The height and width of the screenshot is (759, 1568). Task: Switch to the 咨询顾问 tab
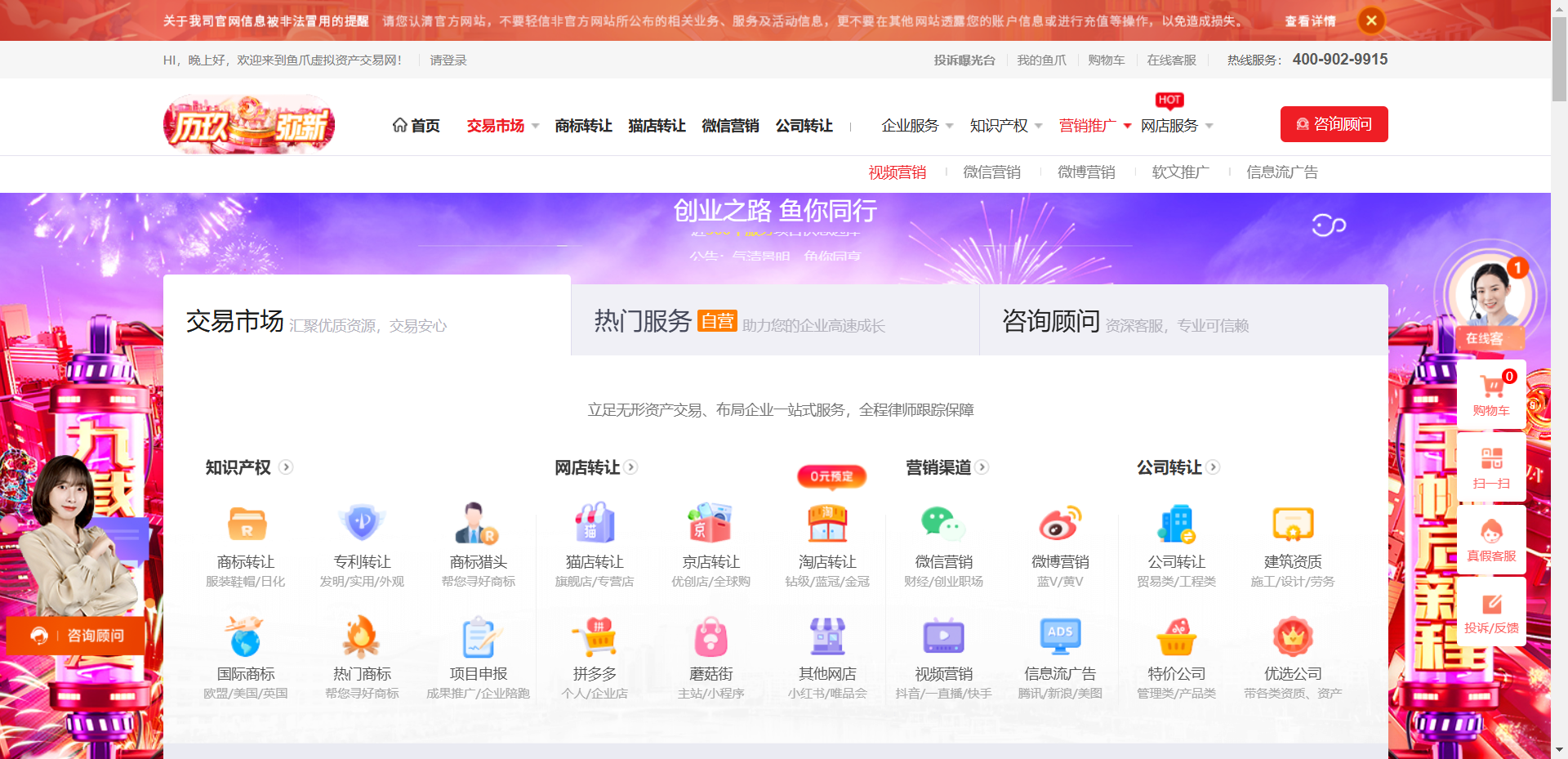(1183, 320)
